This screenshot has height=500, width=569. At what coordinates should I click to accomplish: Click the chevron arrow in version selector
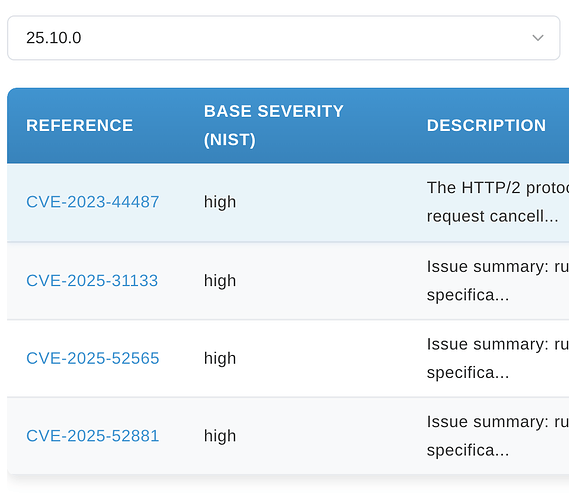(x=537, y=38)
